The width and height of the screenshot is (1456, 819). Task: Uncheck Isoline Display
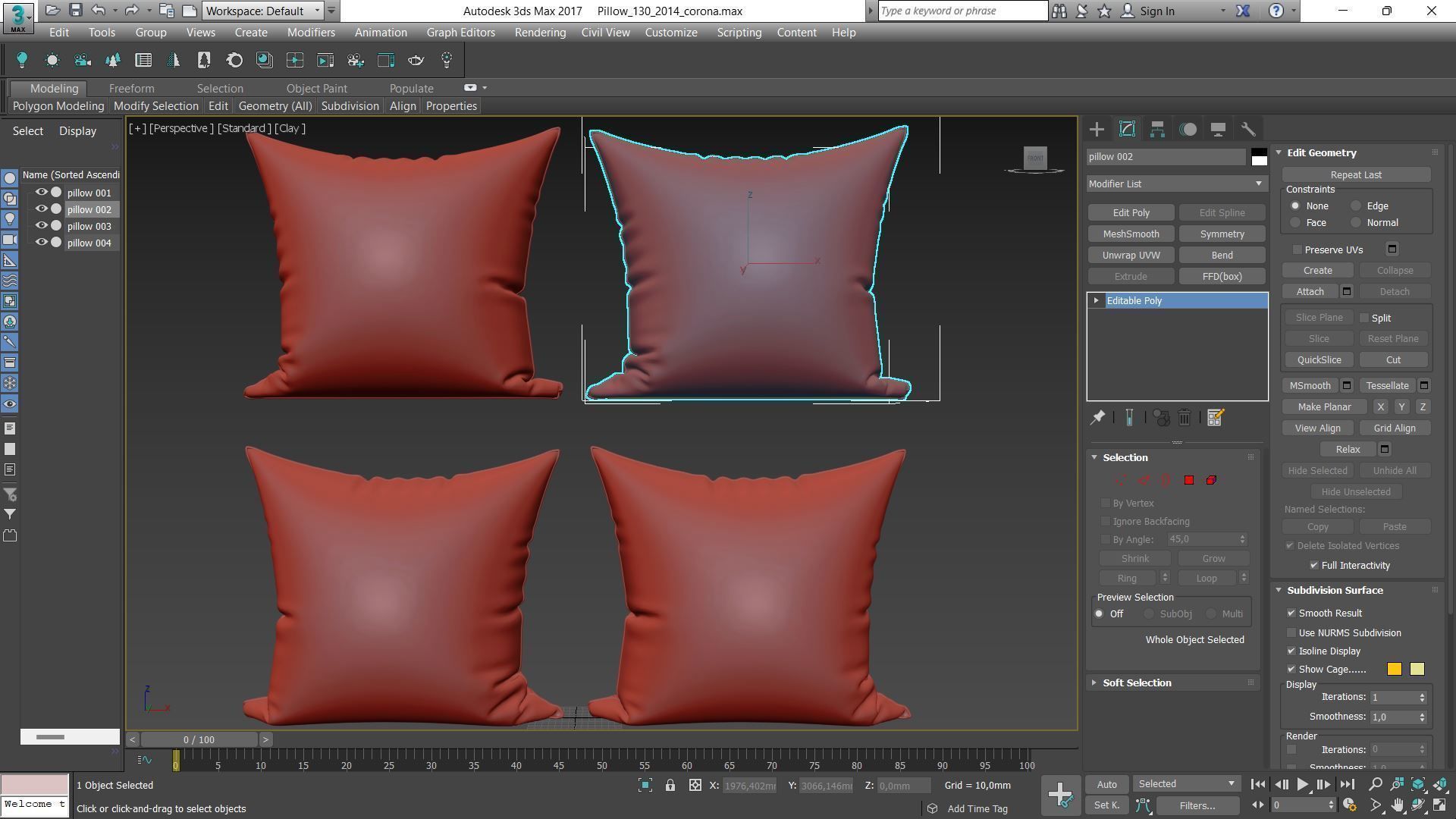[x=1291, y=651]
